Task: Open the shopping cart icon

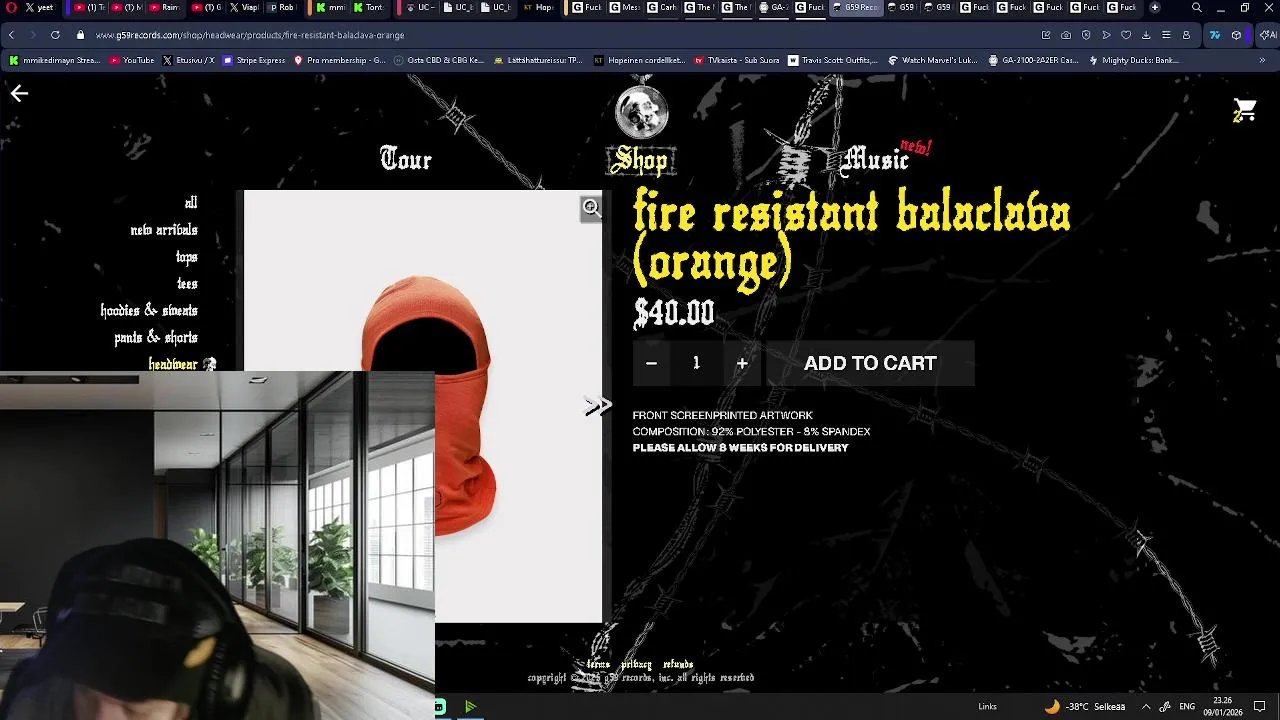Action: 1245,110
